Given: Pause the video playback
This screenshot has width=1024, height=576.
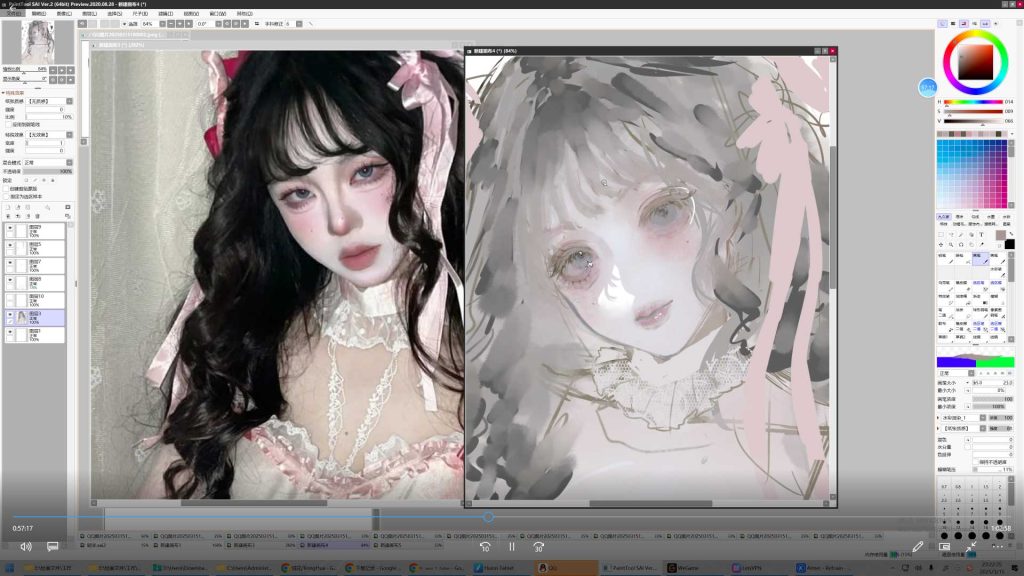Looking at the screenshot, I should click(x=511, y=547).
